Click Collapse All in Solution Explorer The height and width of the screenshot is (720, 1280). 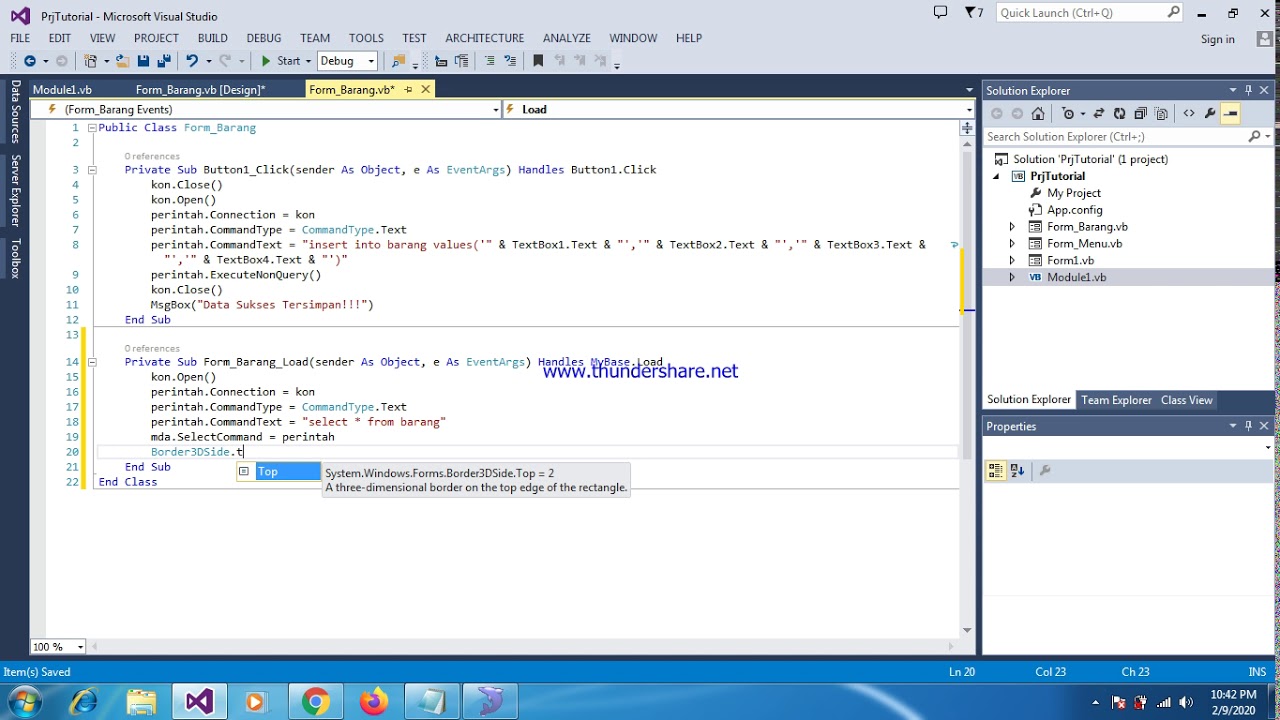[1140, 113]
